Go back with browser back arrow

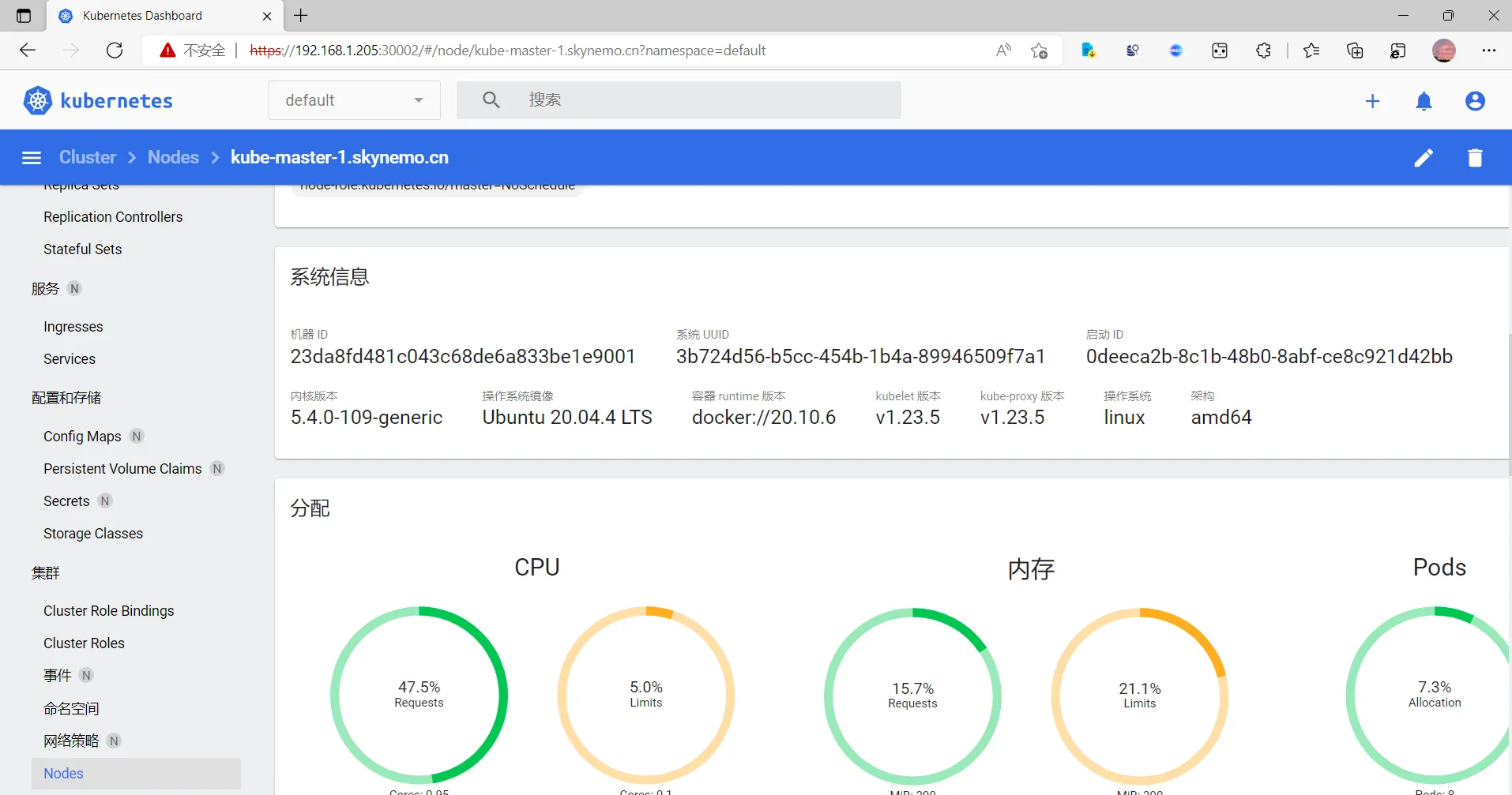28,51
